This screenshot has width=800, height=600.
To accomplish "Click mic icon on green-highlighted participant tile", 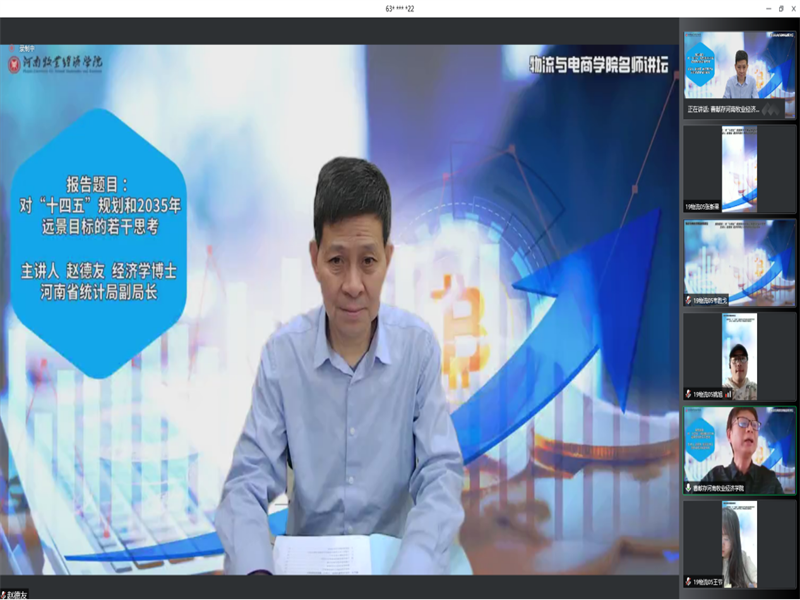I will [688, 488].
